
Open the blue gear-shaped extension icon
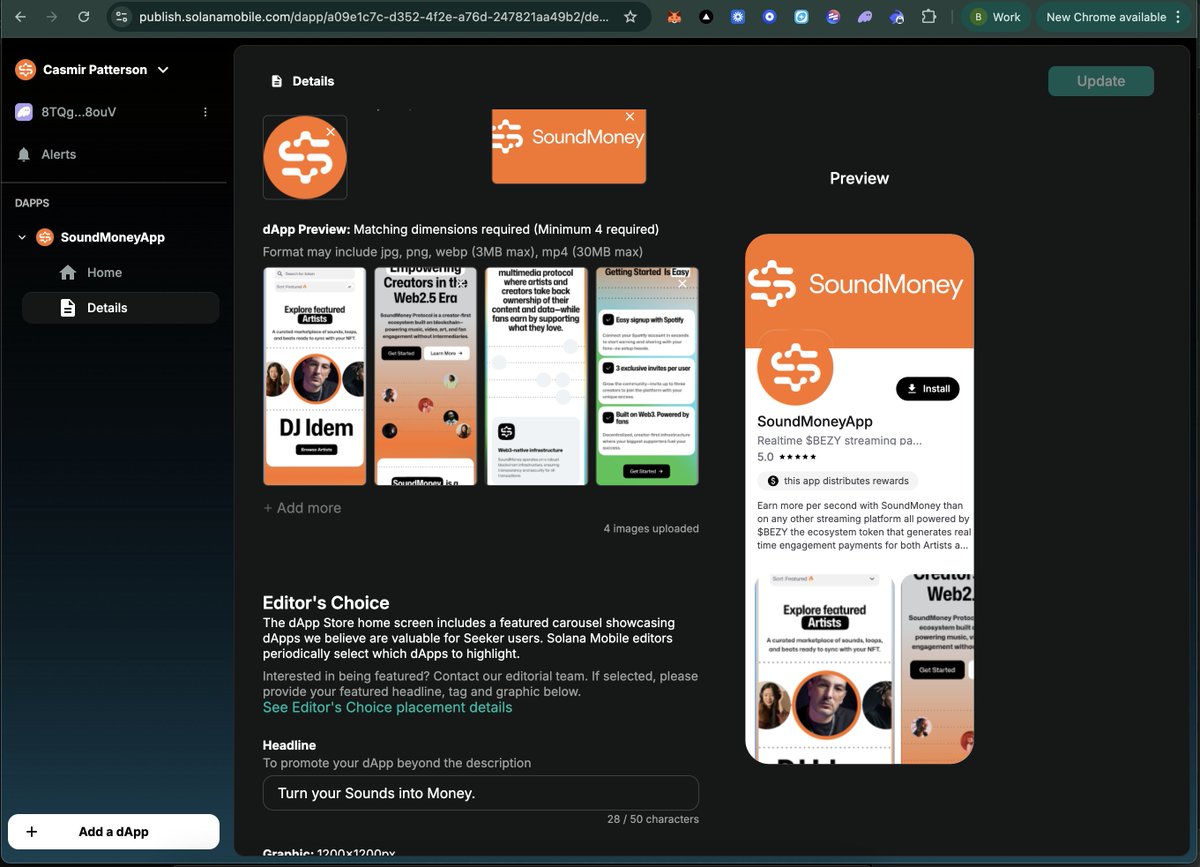point(738,17)
